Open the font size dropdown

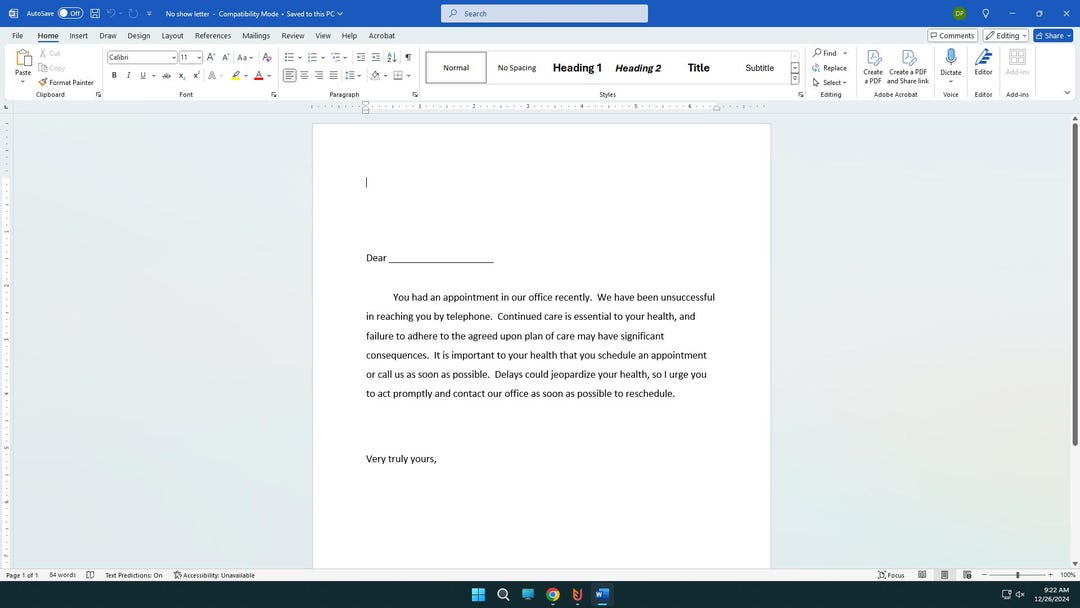(199, 57)
